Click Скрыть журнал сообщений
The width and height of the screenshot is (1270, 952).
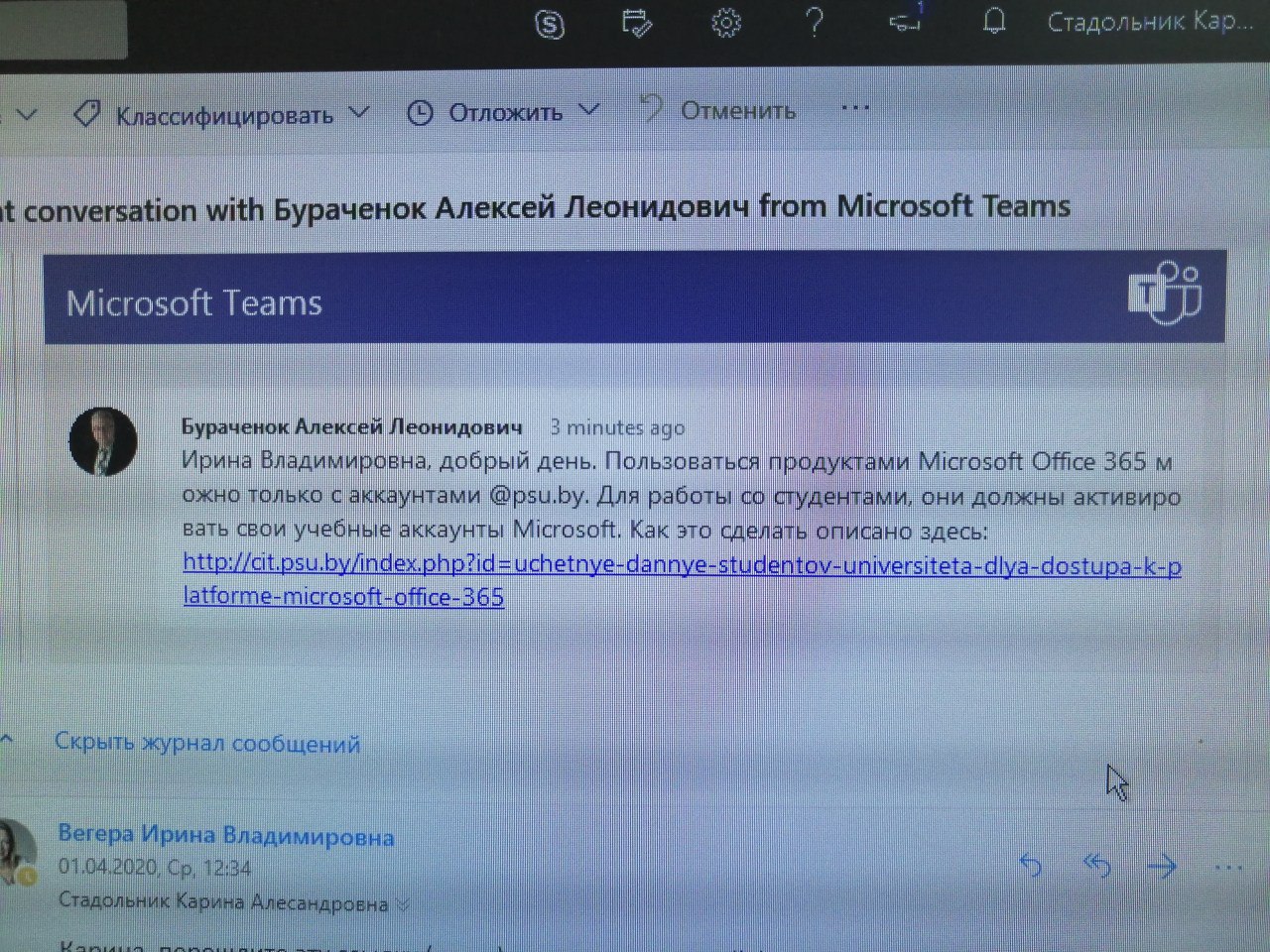tap(207, 743)
